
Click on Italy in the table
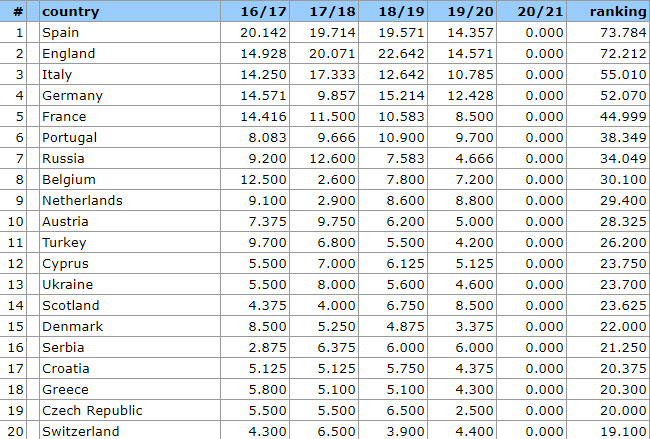56,74
